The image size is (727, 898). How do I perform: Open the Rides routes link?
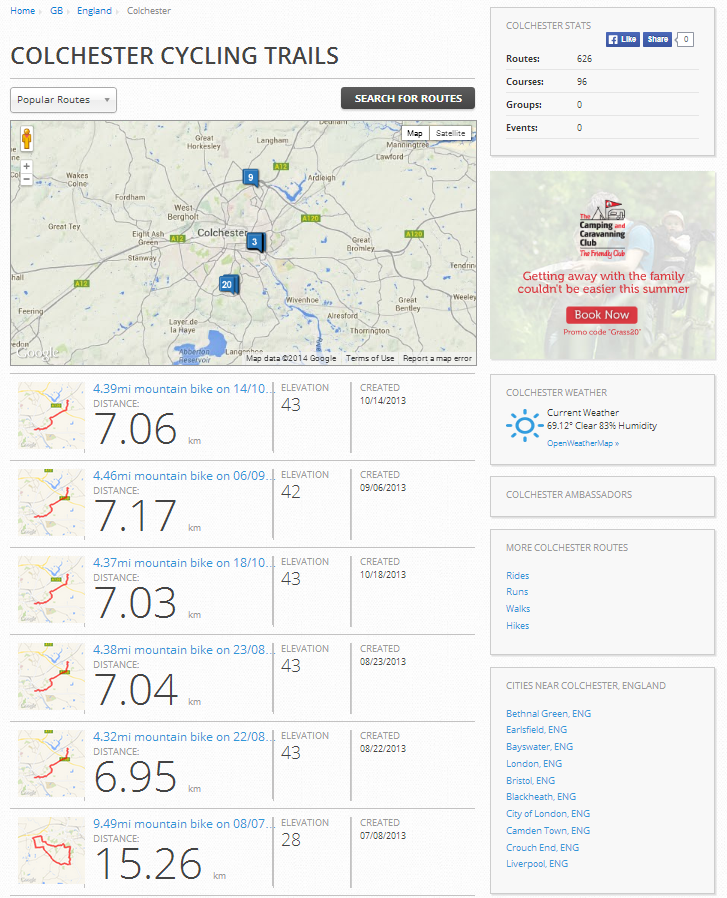tap(517, 576)
